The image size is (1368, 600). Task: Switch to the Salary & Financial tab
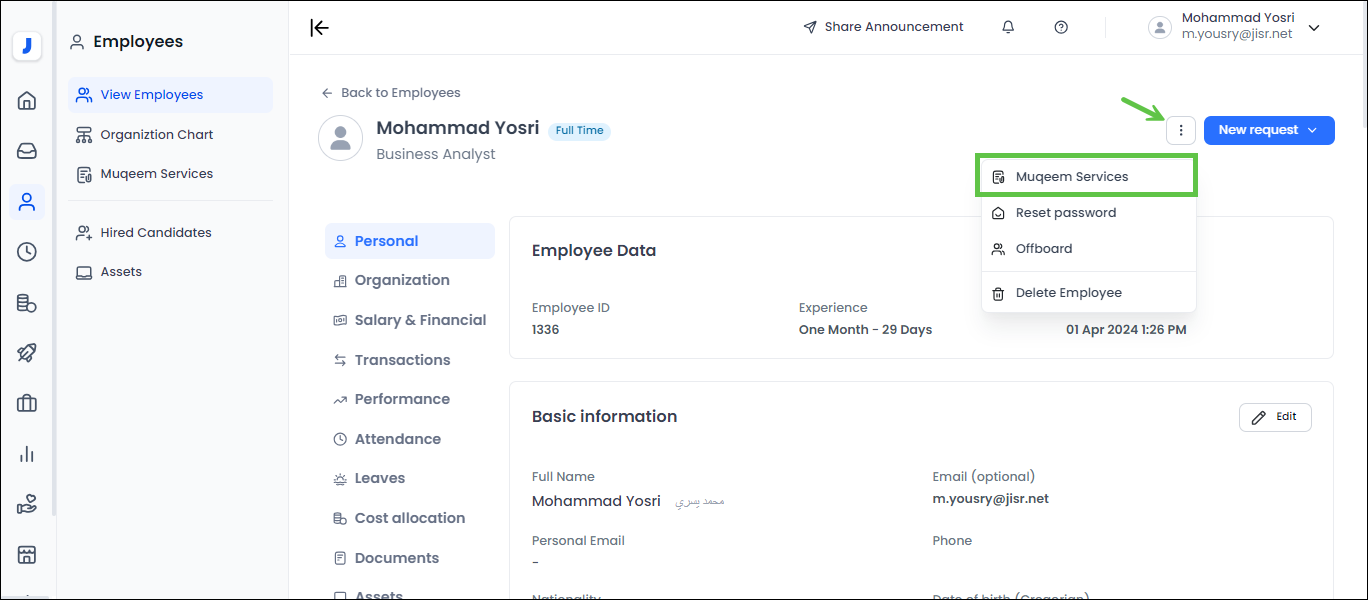(x=420, y=320)
